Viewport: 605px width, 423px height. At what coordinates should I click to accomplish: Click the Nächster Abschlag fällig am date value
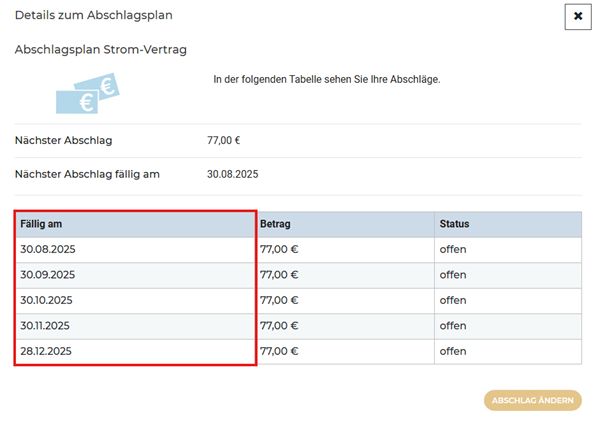232,174
